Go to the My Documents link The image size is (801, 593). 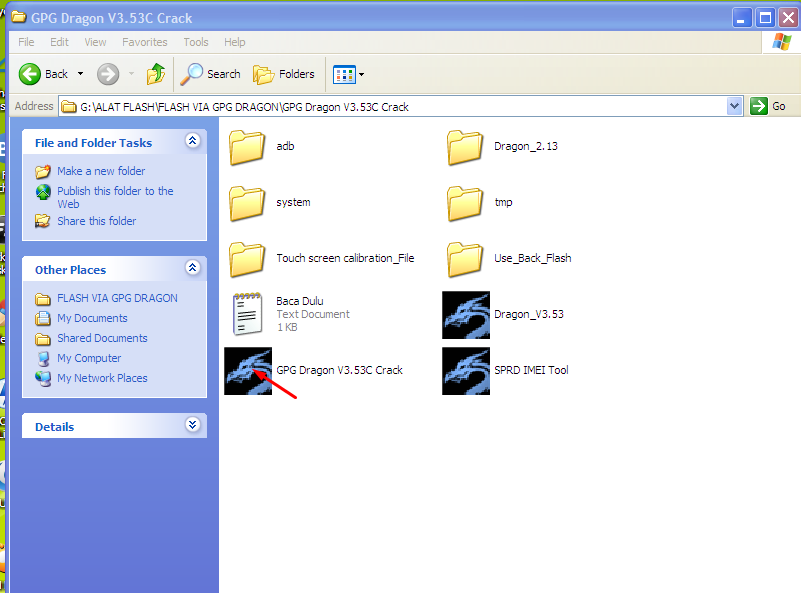point(92,318)
